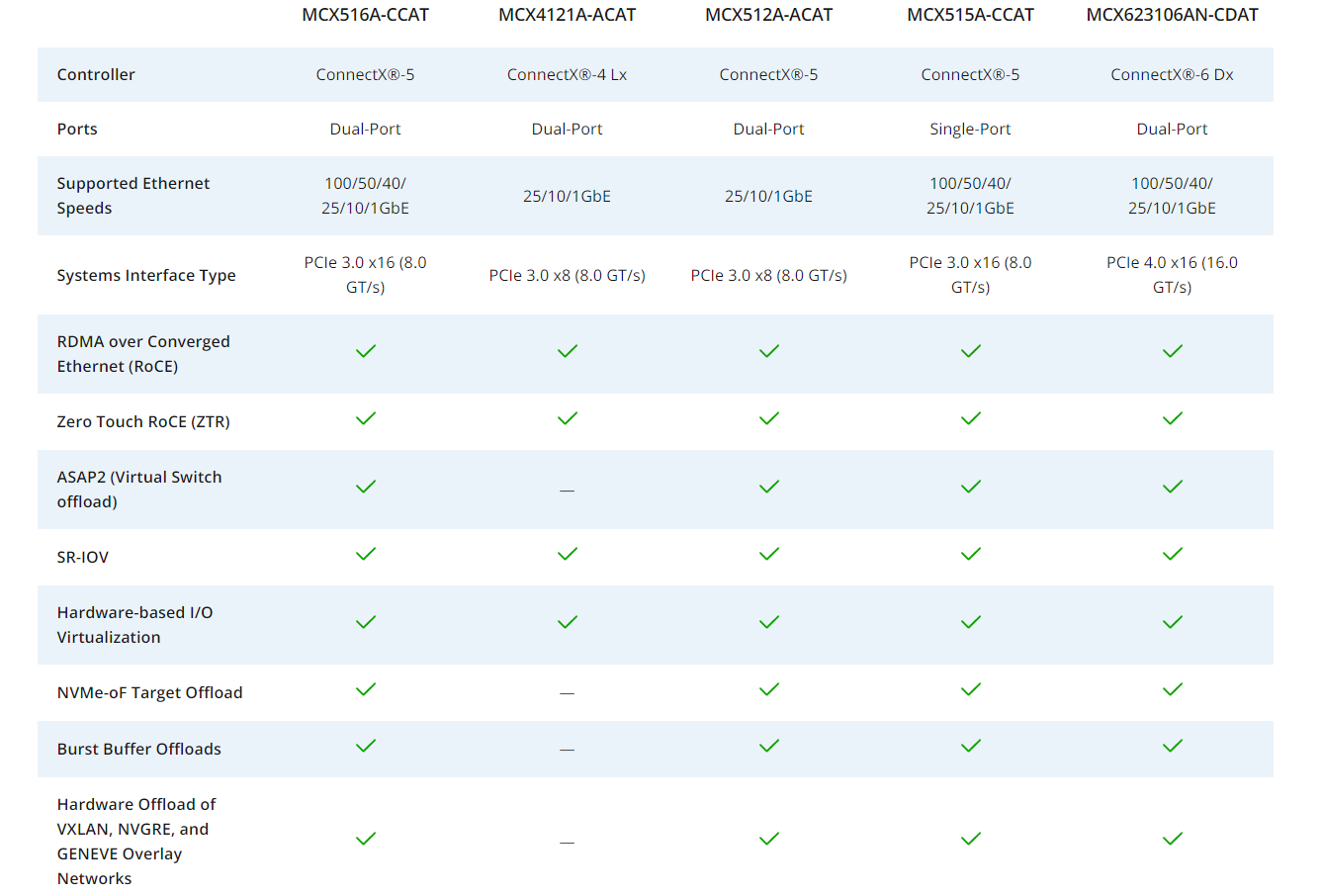Click RoCE checkmark for MCX623106AN-CDAT
Viewport: 1322px width, 896px height.
[x=1173, y=351]
